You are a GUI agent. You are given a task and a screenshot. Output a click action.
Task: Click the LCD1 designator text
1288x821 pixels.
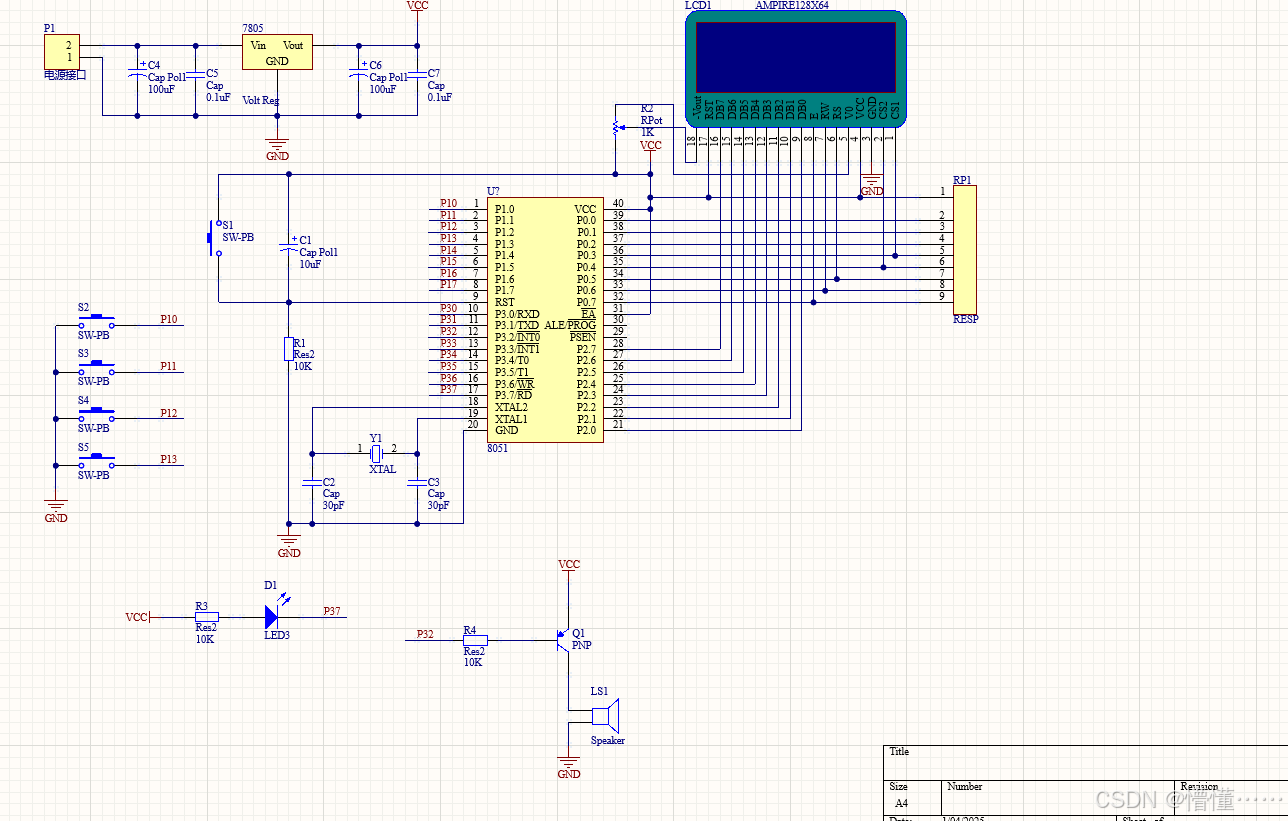click(x=698, y=5)
